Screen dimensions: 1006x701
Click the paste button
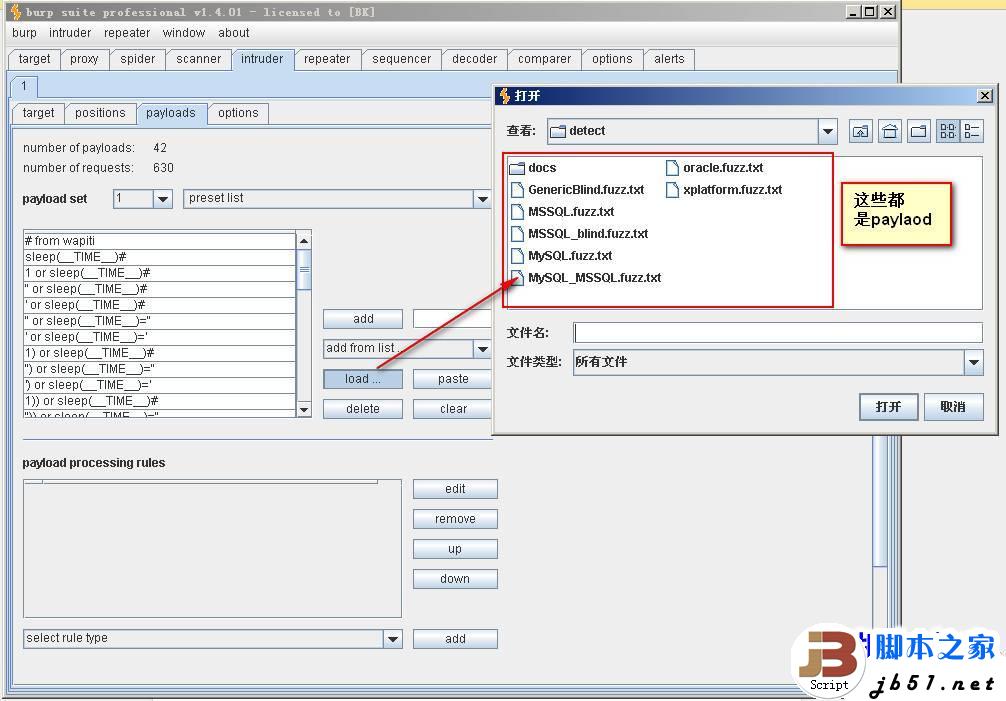click(x=452, y=379)
